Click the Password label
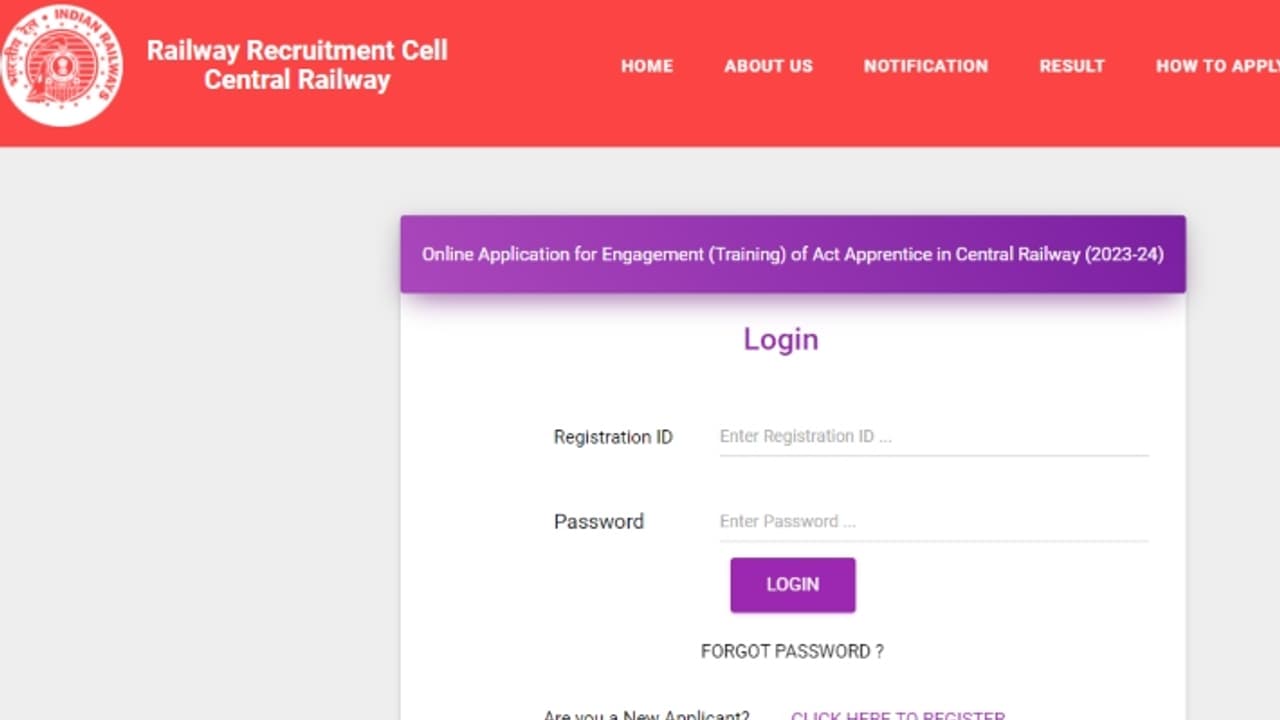This screenshot has width=1280, height=720. click(599, 521)
